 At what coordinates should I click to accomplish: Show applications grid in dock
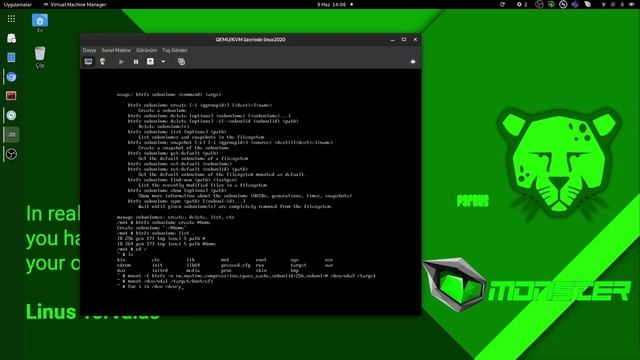[11, 18]
